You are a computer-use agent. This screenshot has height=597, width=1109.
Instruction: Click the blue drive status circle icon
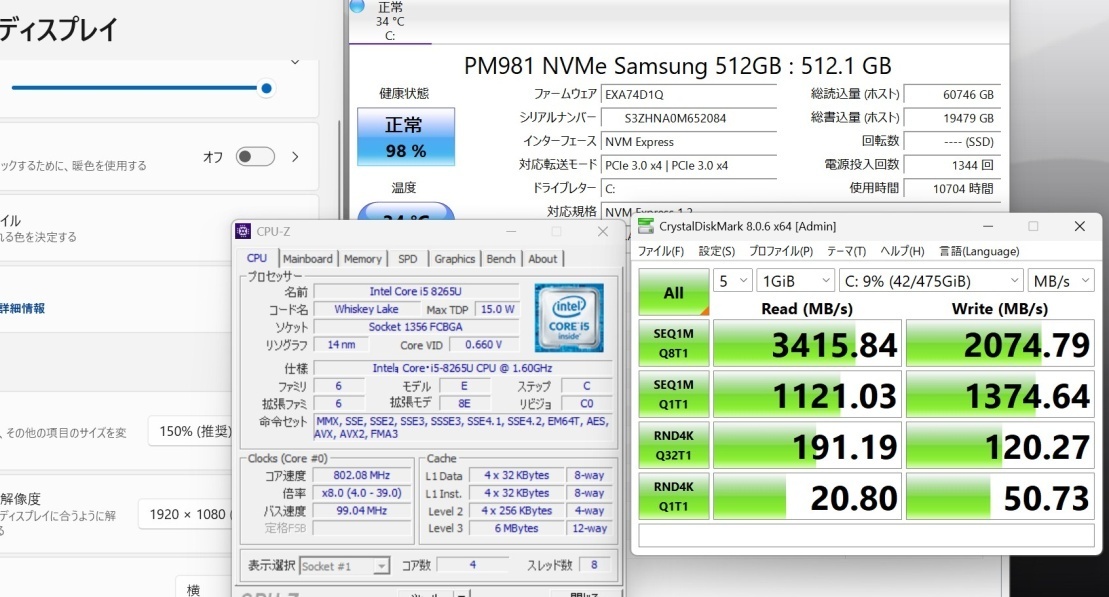[x=357, y=6]
